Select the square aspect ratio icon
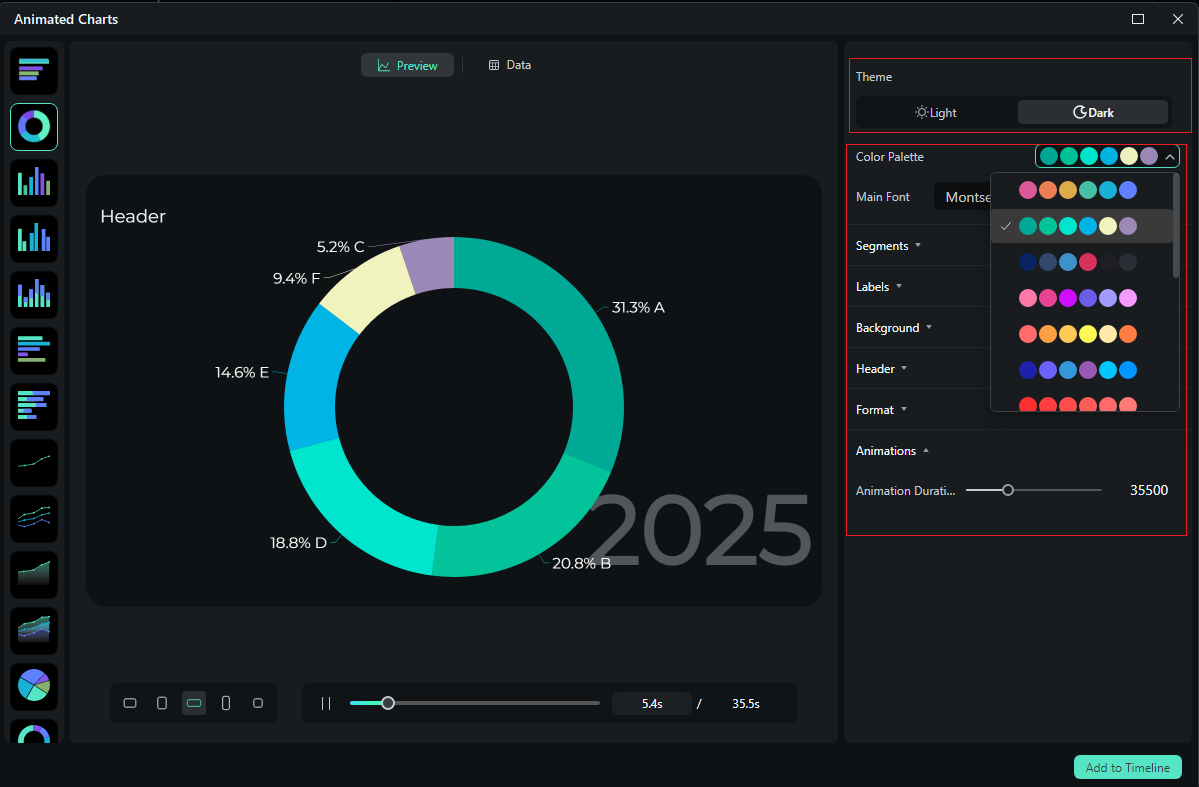 (x=258, y=703)
